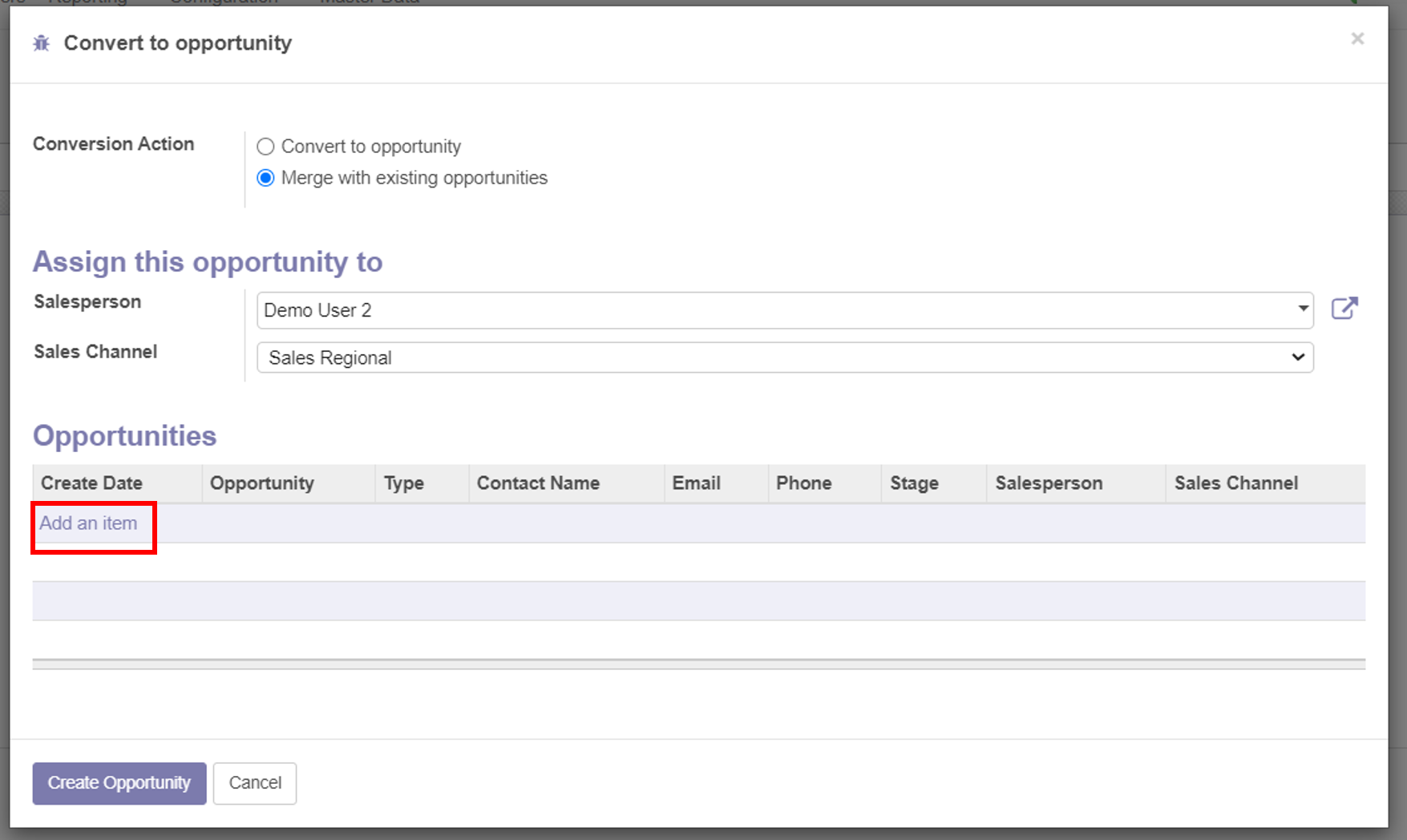Sort by the Create Date column header
The width and height of the screenshot is (1407, 840).
coord(117,483)
